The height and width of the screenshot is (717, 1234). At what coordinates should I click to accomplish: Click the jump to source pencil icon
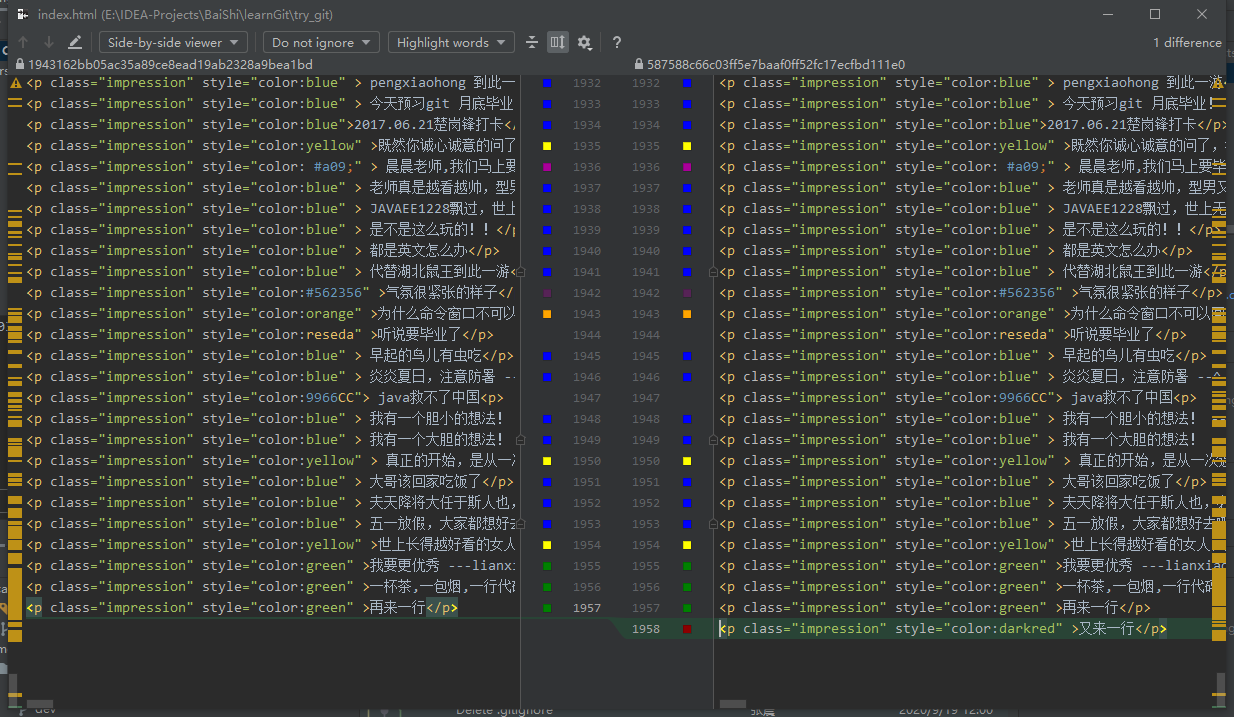tap(75, 42)
